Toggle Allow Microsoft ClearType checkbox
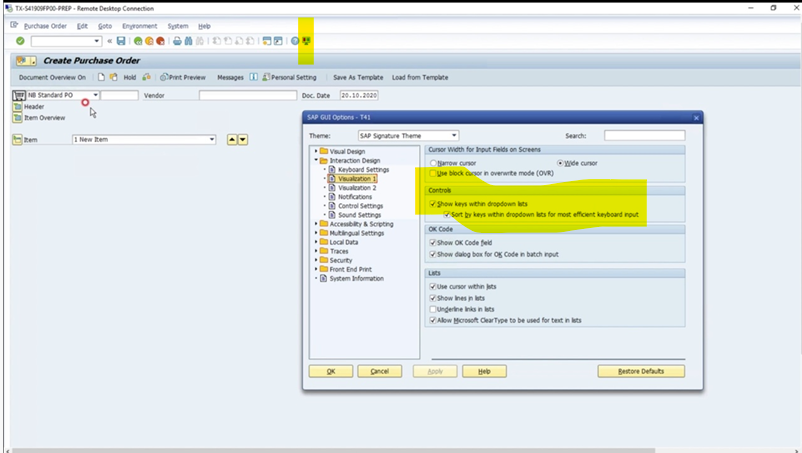Screen dimensions: 802x453 pos(433,321)
